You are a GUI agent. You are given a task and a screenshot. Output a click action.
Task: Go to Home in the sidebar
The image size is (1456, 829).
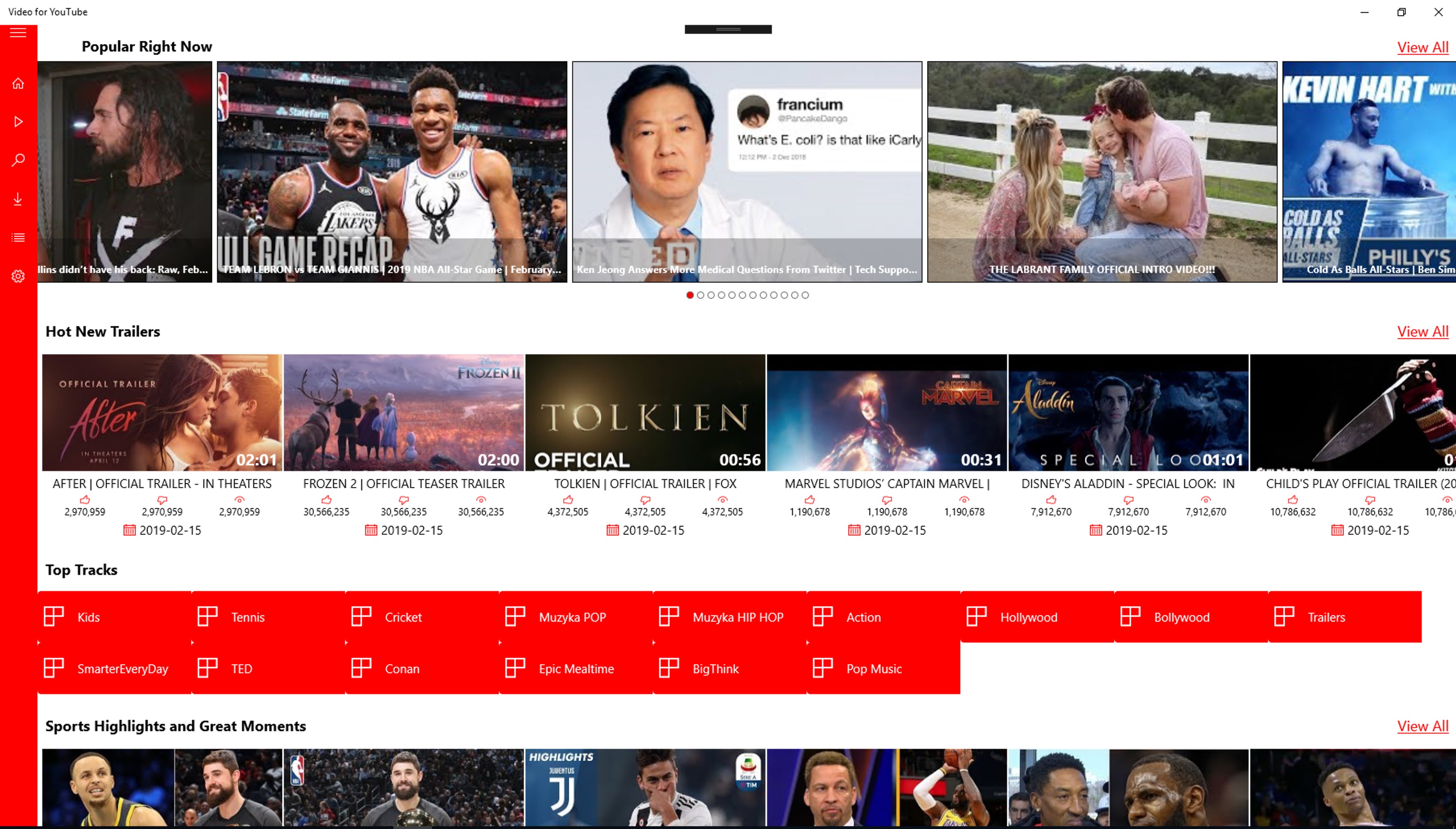point(18,83)
